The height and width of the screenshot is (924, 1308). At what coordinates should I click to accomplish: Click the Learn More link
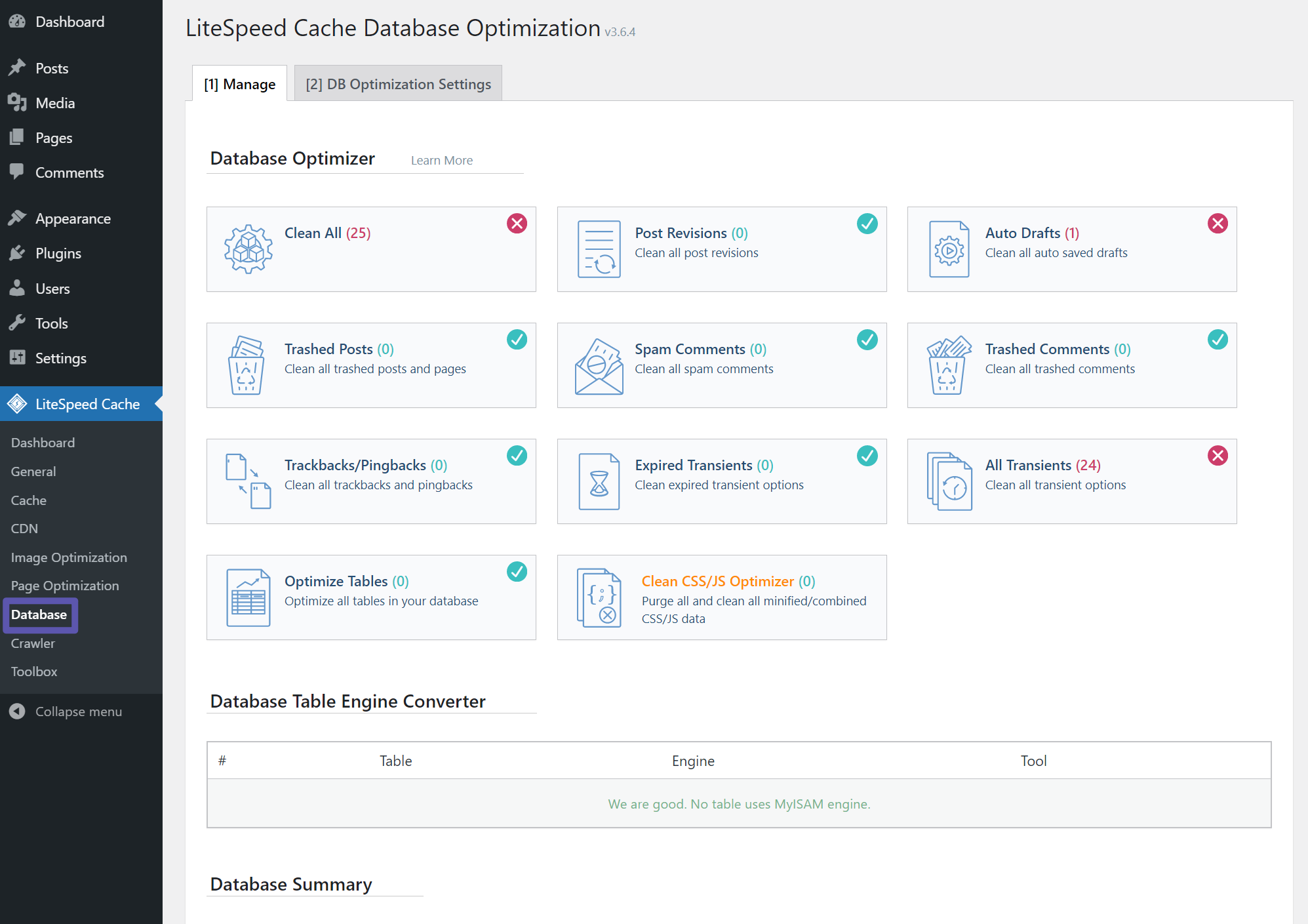pos(441,160)
